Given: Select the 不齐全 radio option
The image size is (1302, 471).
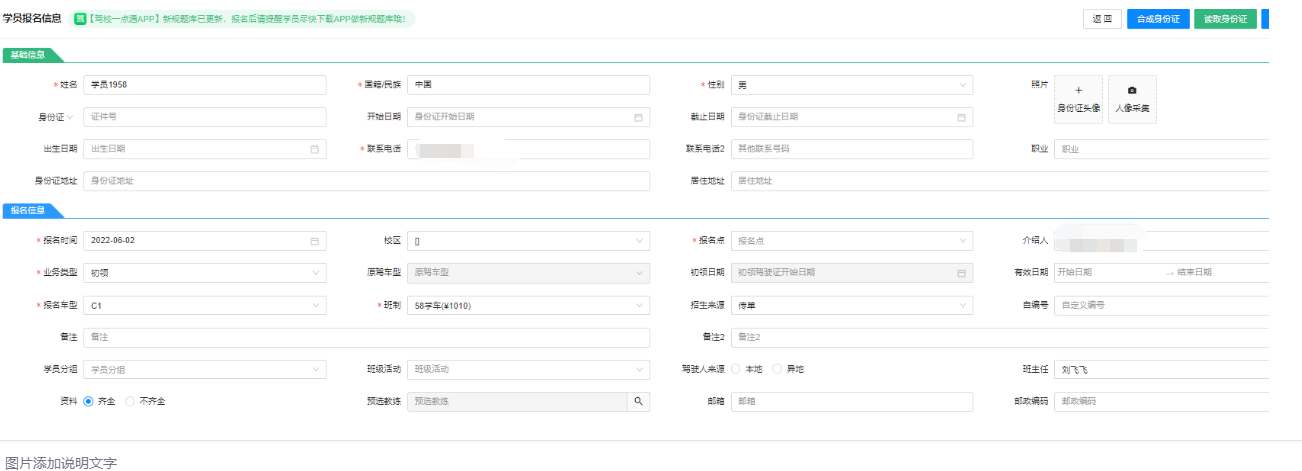Looking at the screenshot, I should [130, 401].
